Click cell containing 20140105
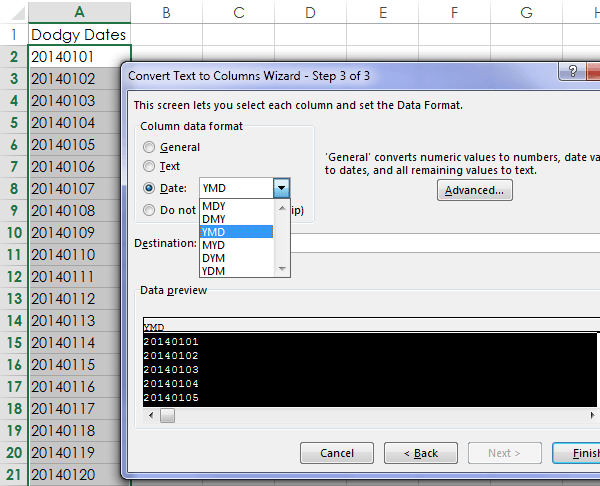The height and width of the screenshot is (486, 600). [x=75, y=145]
